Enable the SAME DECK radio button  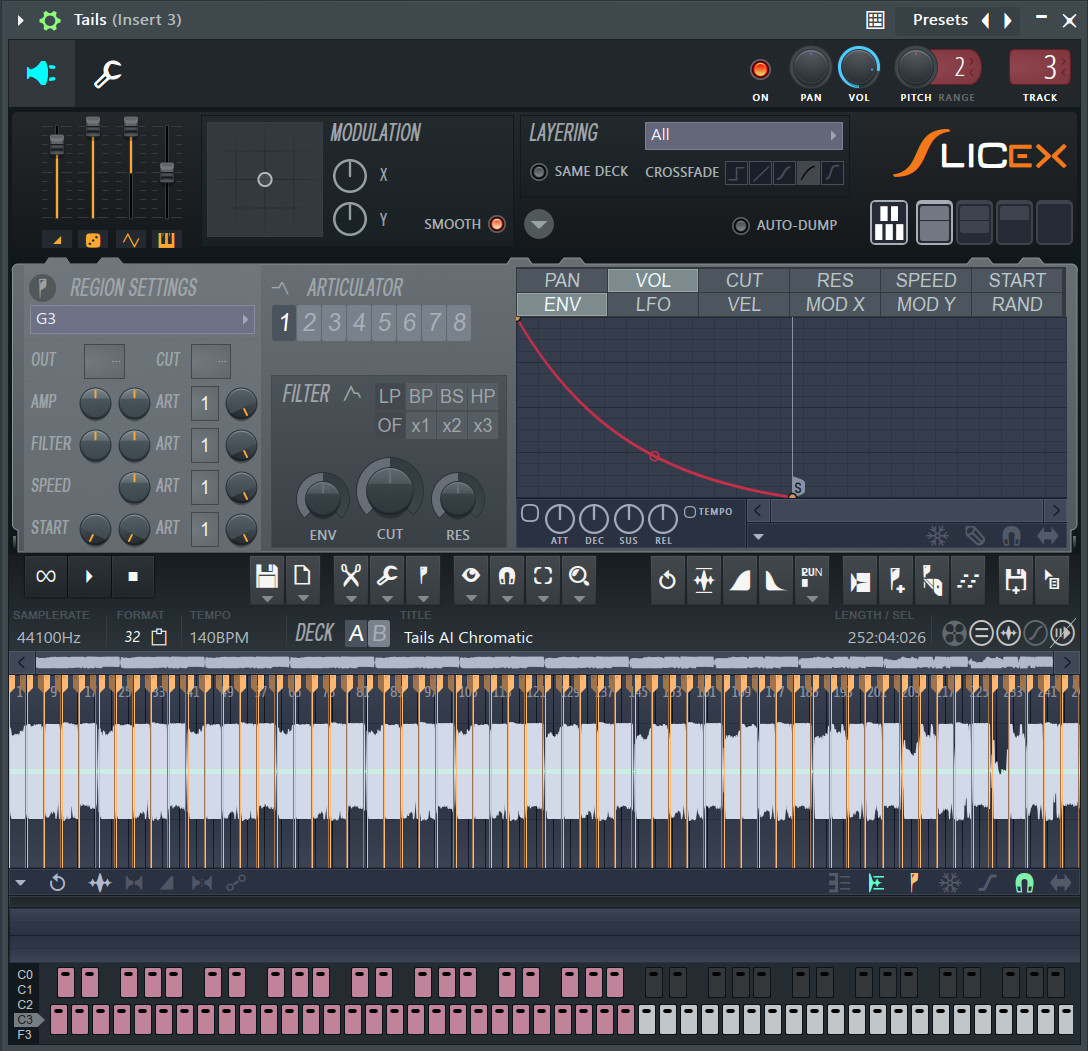tap(538, 171)
